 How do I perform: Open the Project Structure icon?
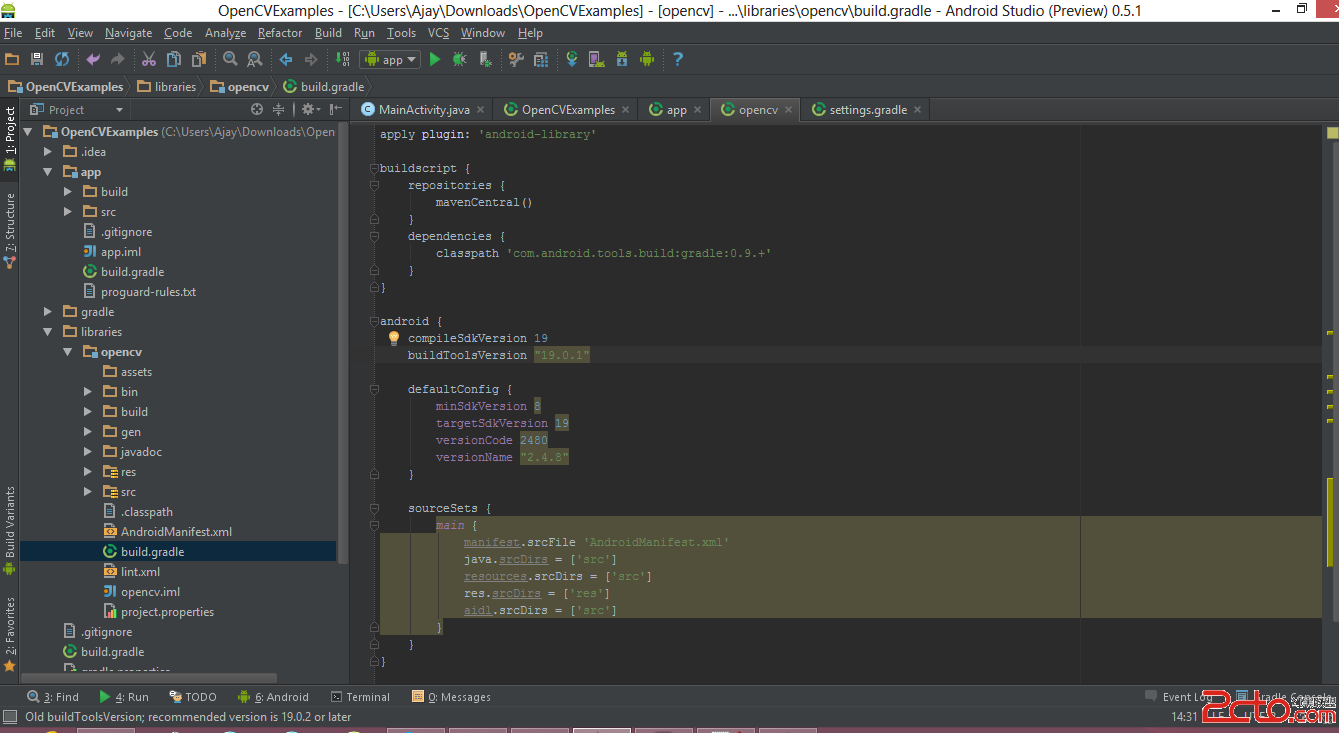click(541, 59)
